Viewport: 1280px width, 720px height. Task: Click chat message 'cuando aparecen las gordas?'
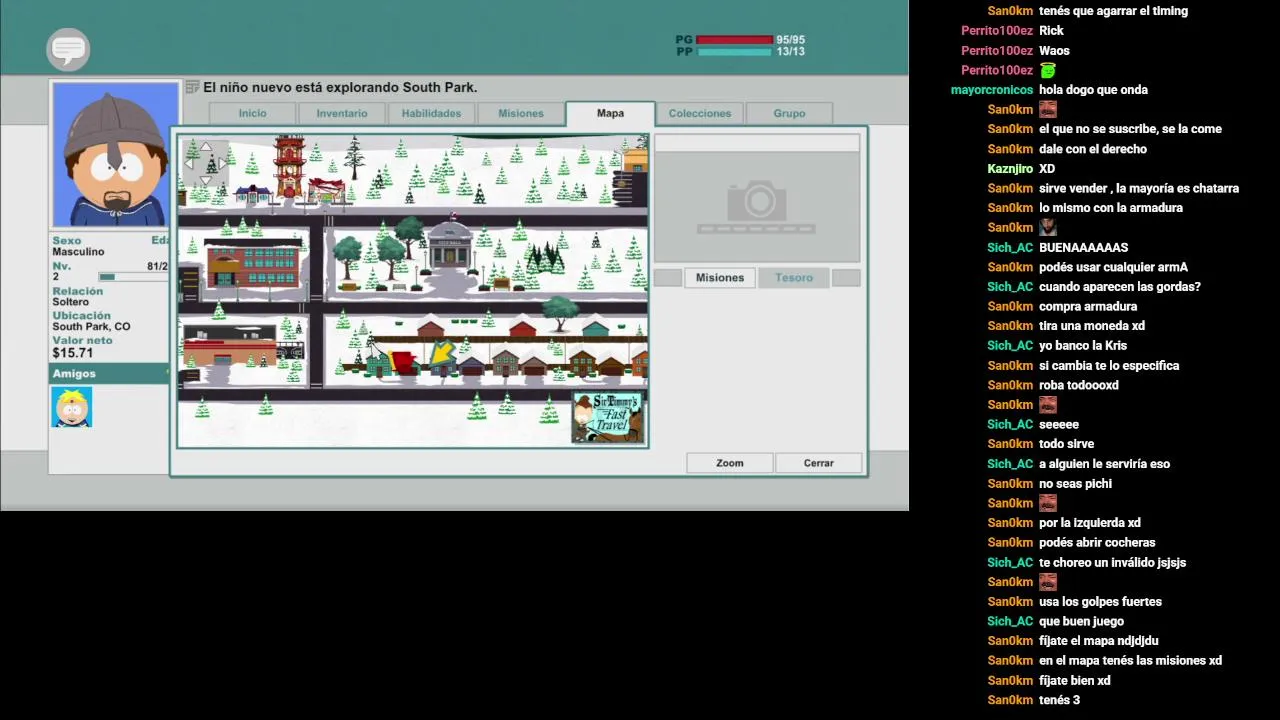pyautogui.click(x=1119, y=287)
